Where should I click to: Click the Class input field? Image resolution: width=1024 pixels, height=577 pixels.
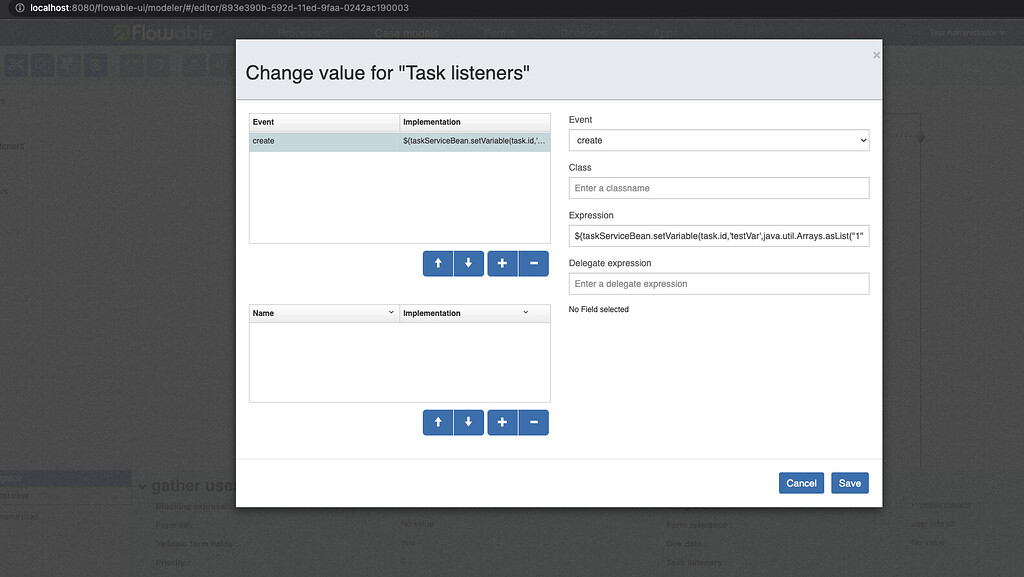718,187
